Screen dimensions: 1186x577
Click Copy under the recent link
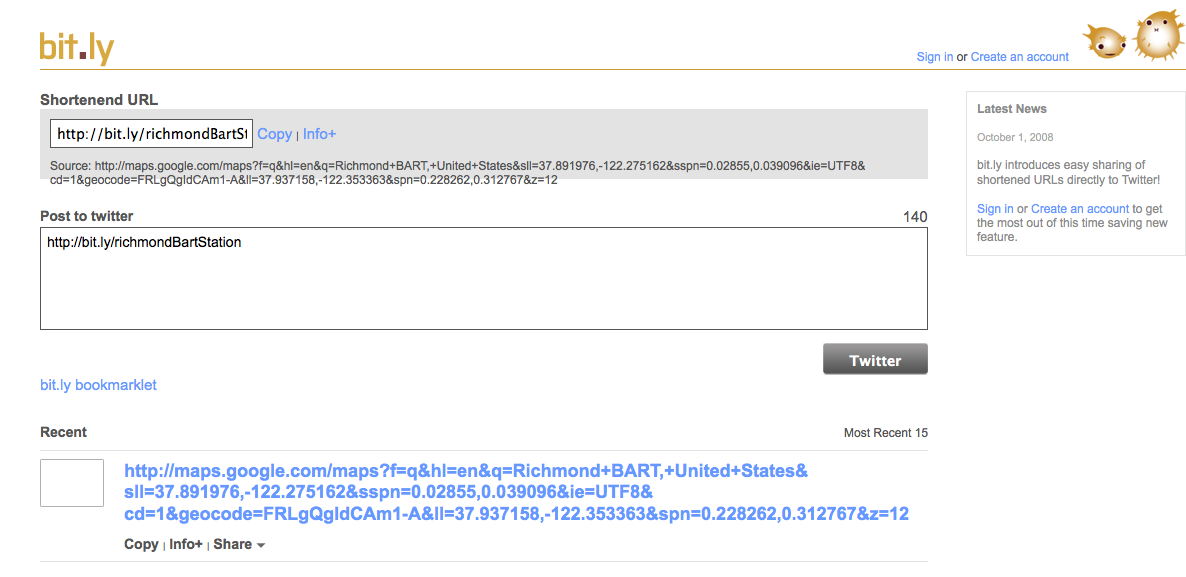pyautogui.click(x=141, y=544)
